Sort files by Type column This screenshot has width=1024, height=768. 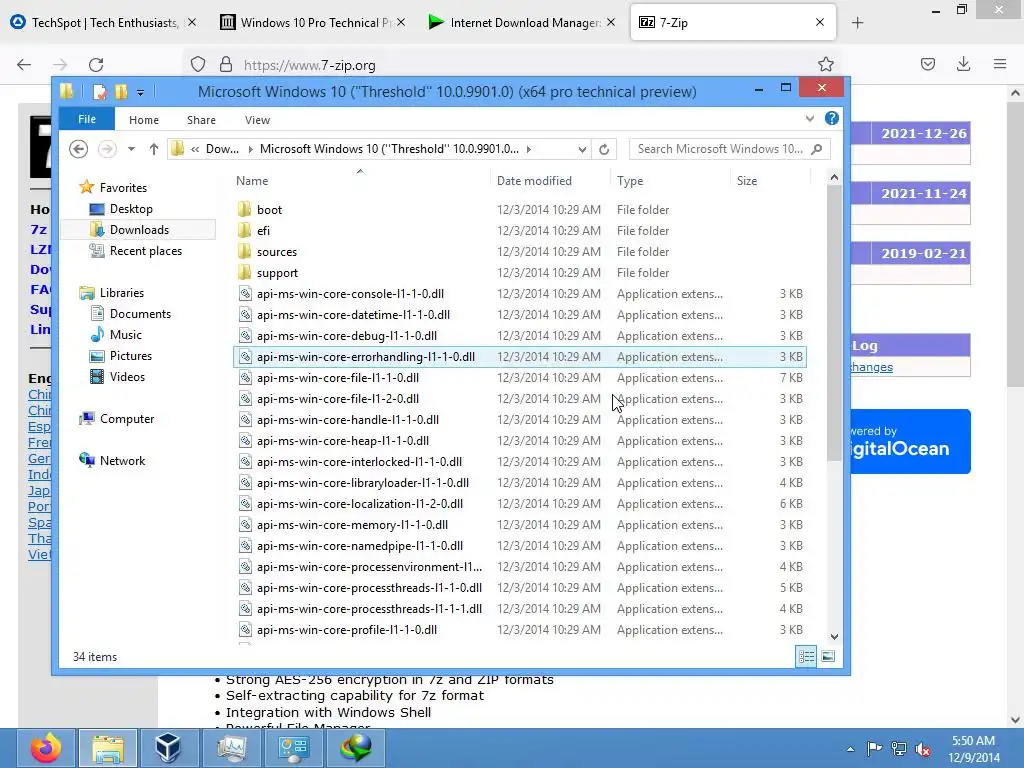(x=630, y=181)
